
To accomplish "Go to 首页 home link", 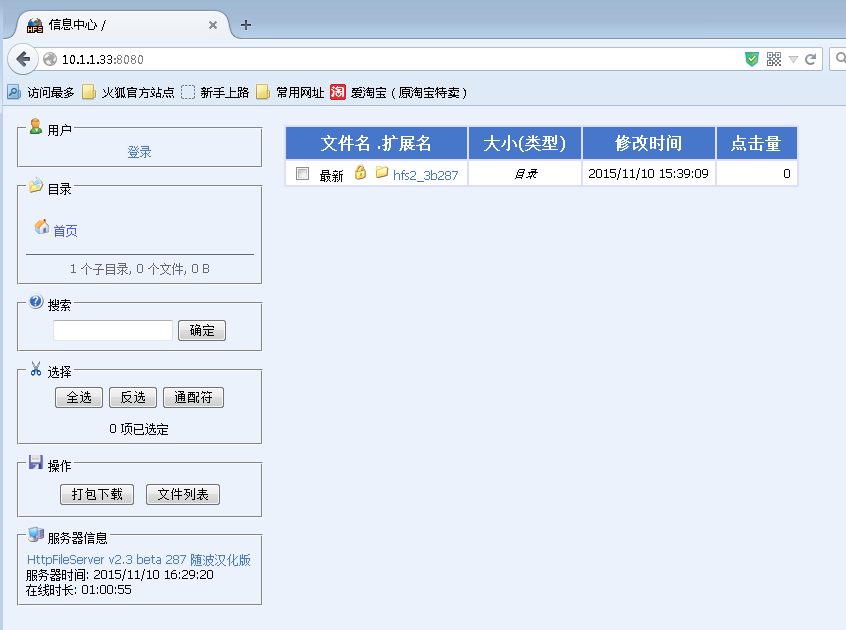I will 65,231.
